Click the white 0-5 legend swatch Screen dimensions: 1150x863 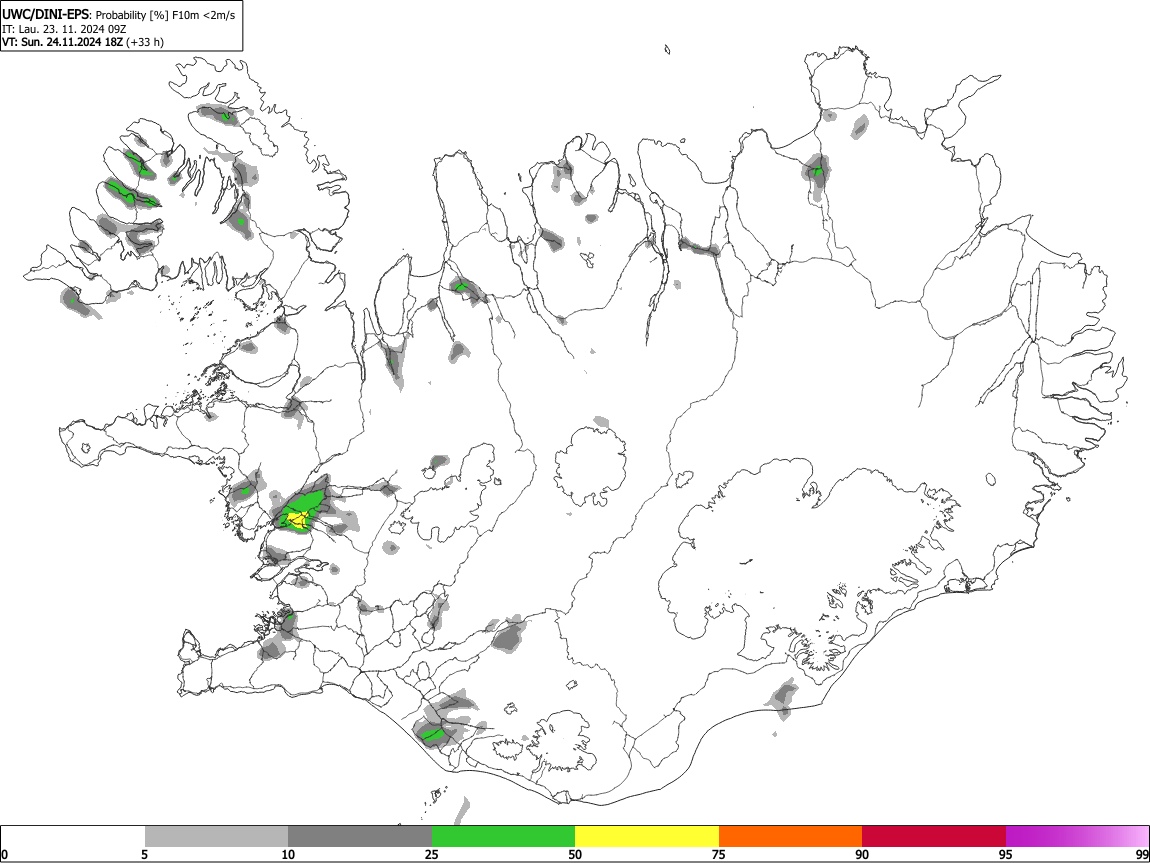(73, 837)
